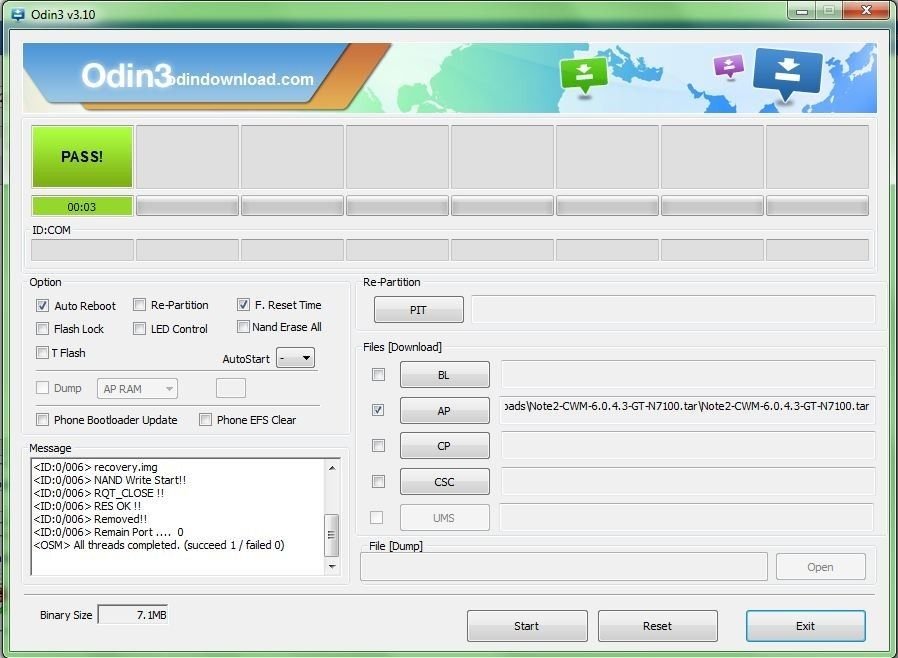Click 'Removed!!' log line
The height and width of the screenshot is (658, 898).
[x=90, y=519]
